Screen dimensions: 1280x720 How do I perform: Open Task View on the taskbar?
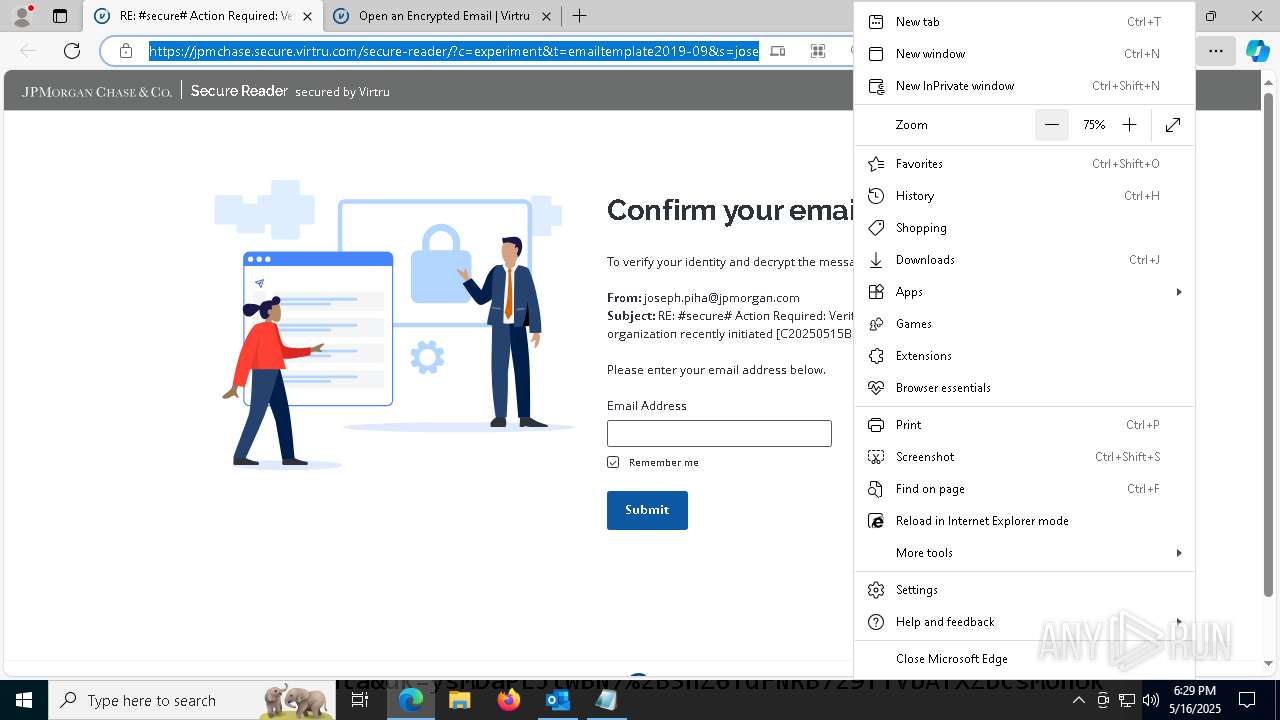(x=361, y=700)
